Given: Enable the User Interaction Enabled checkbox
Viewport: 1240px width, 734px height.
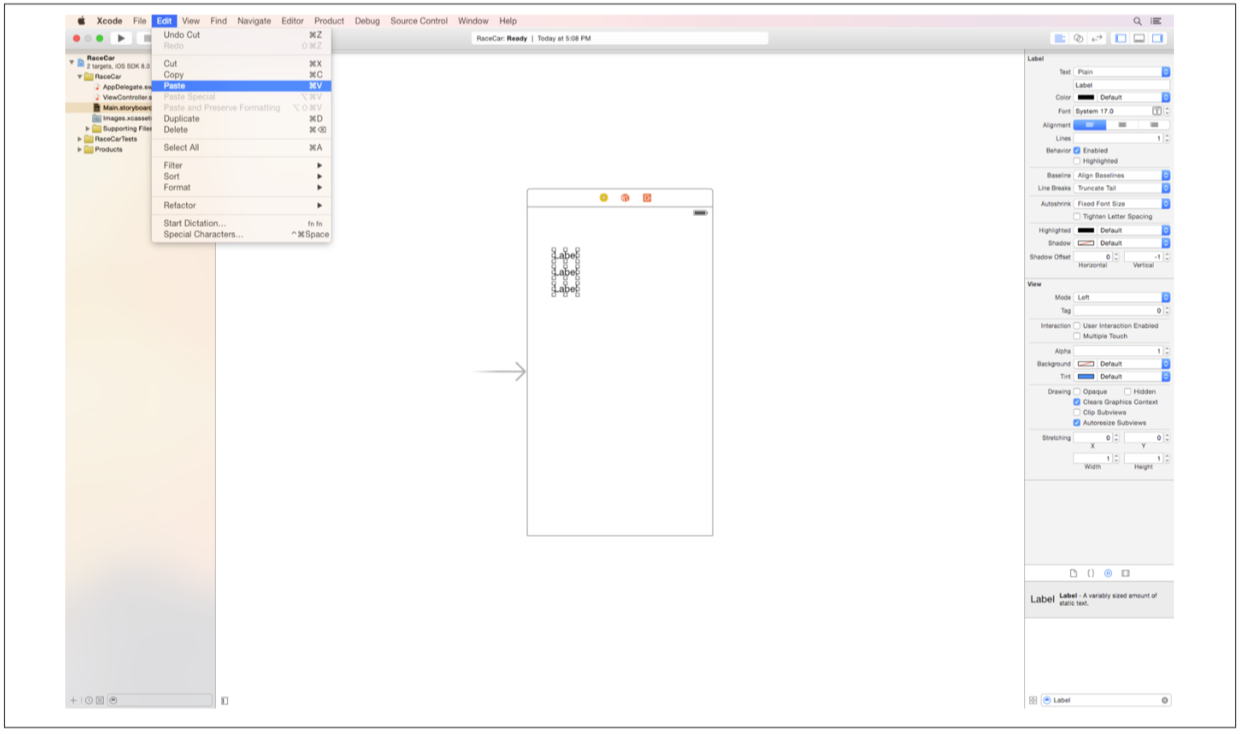Looking at the screenshot, I should tap(1077, 325).
